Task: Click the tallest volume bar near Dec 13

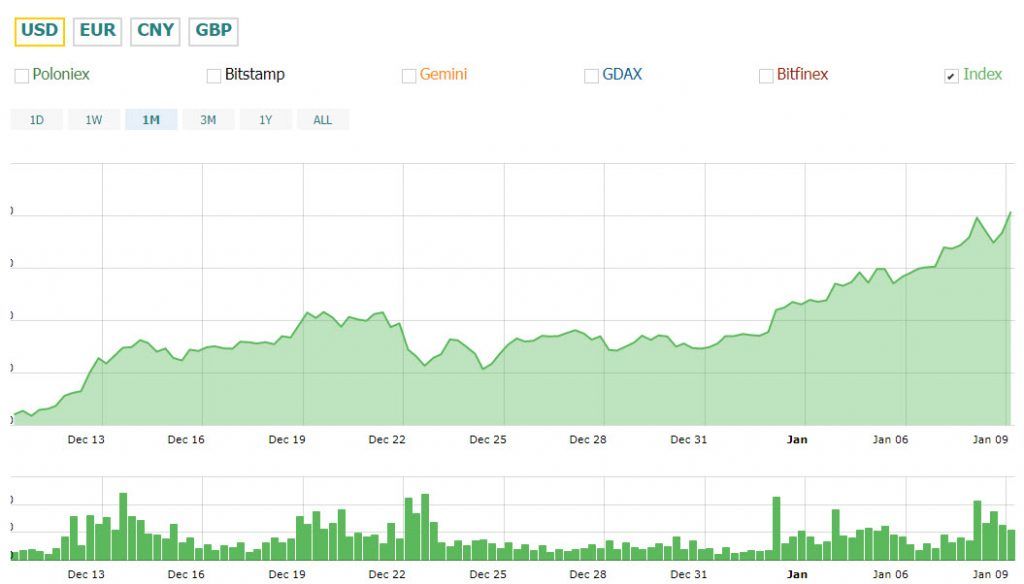Action: pos(123,525)
